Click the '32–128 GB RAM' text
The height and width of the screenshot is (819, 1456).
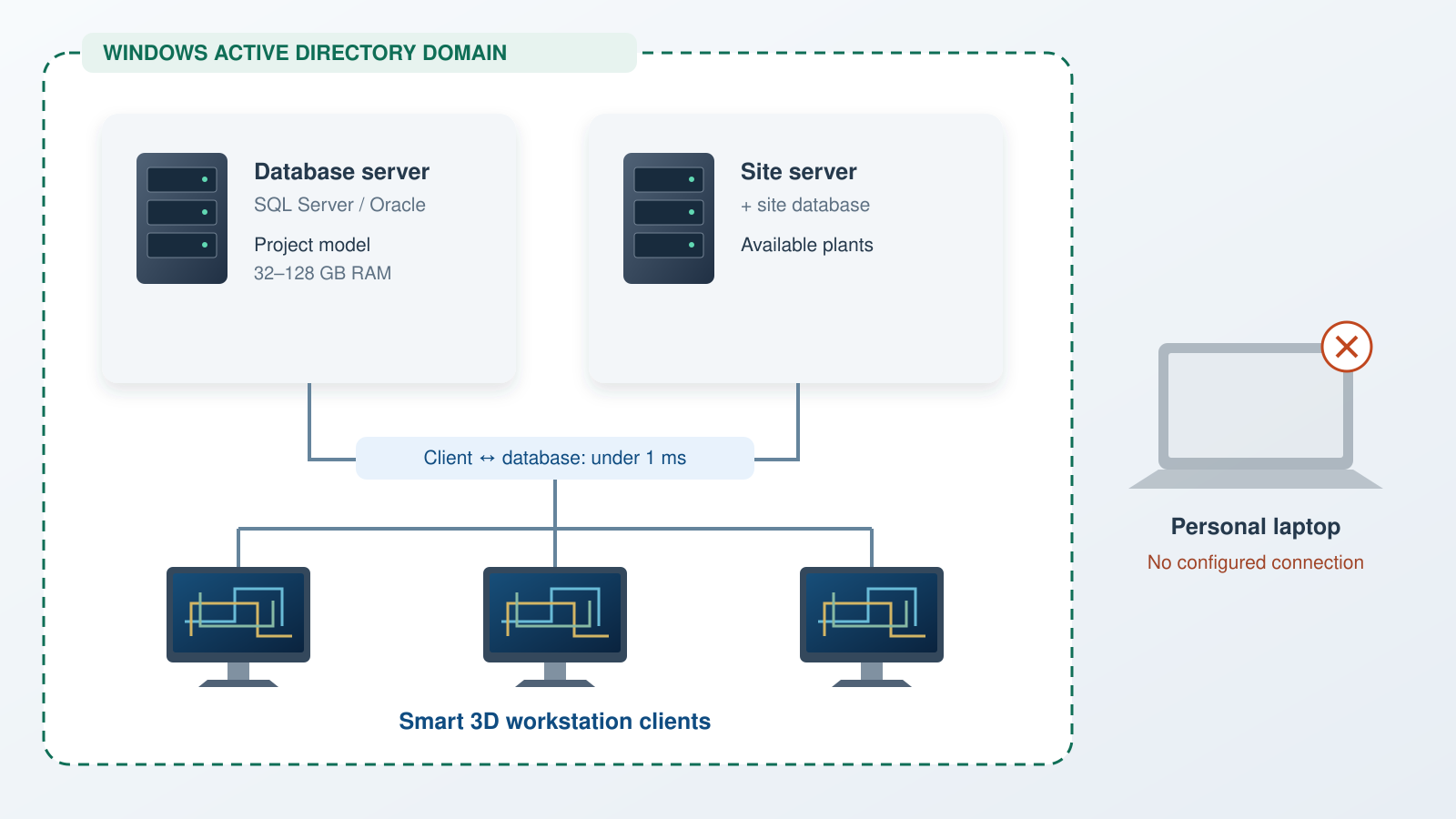coord(322,273)
